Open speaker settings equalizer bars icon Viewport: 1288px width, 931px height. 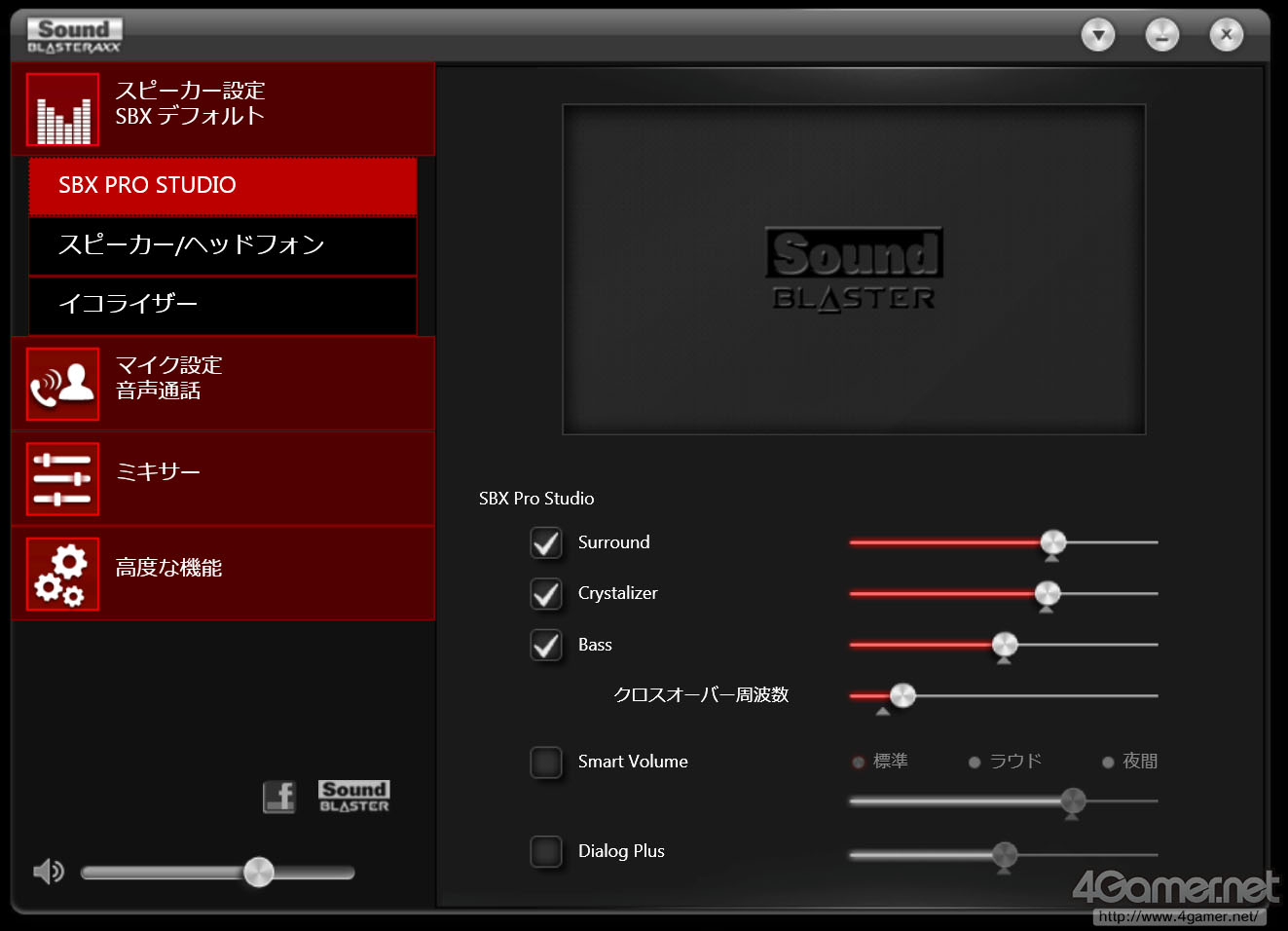[63, 110]
